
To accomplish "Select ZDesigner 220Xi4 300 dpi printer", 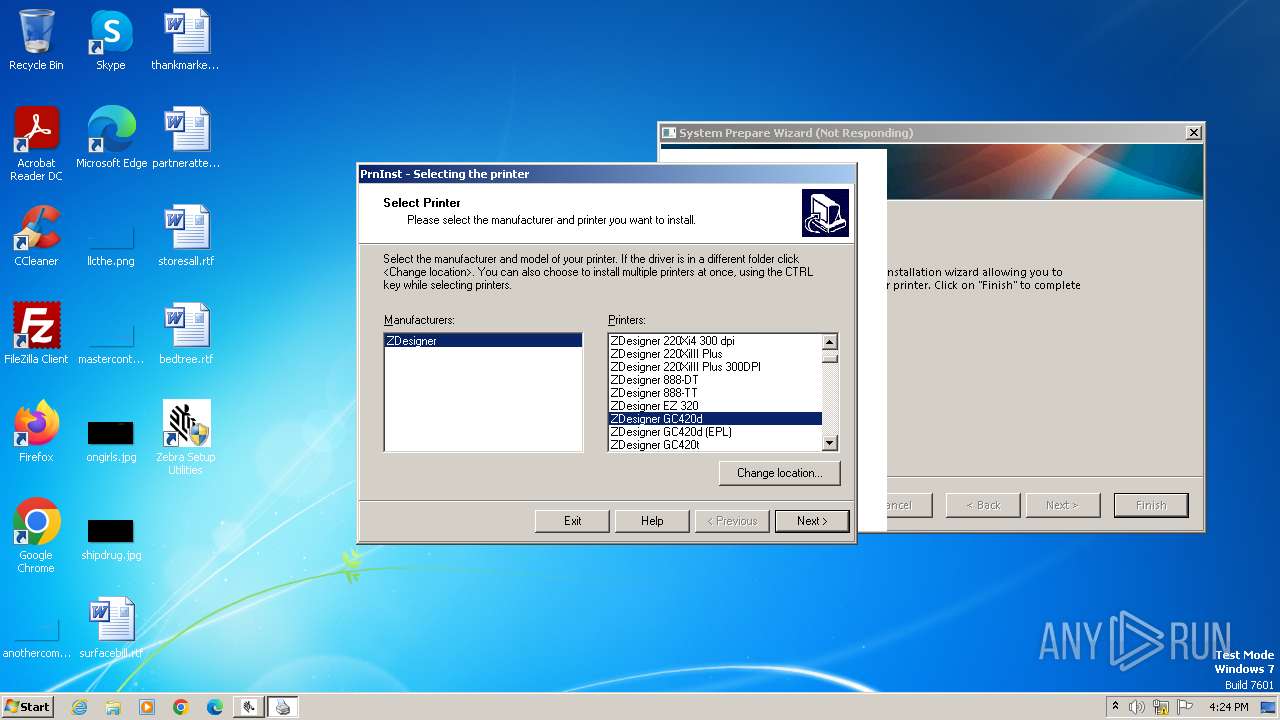I will [x=715, y=341].
